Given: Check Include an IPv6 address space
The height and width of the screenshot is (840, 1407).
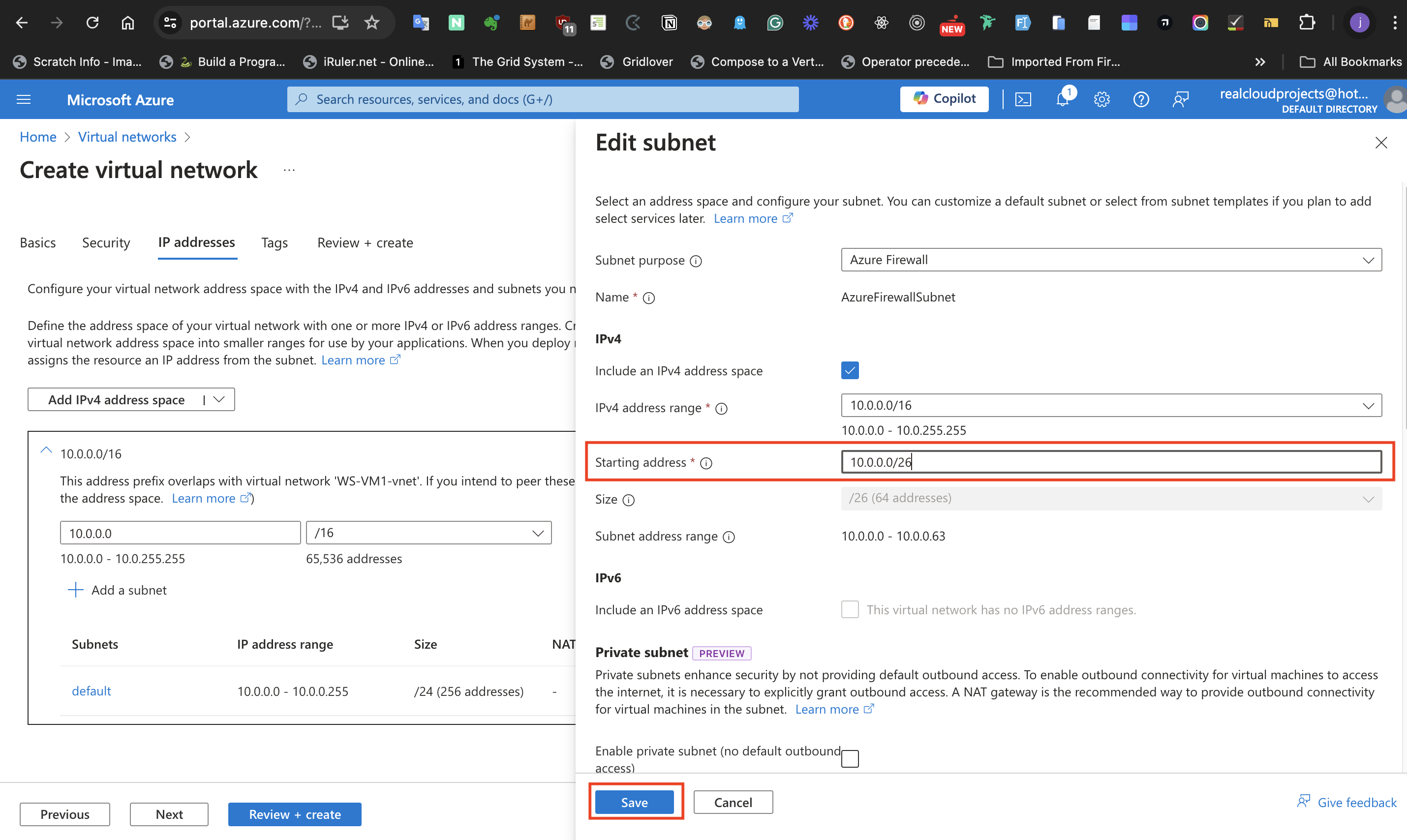Looking at the screenshot, I should (850, 610).
